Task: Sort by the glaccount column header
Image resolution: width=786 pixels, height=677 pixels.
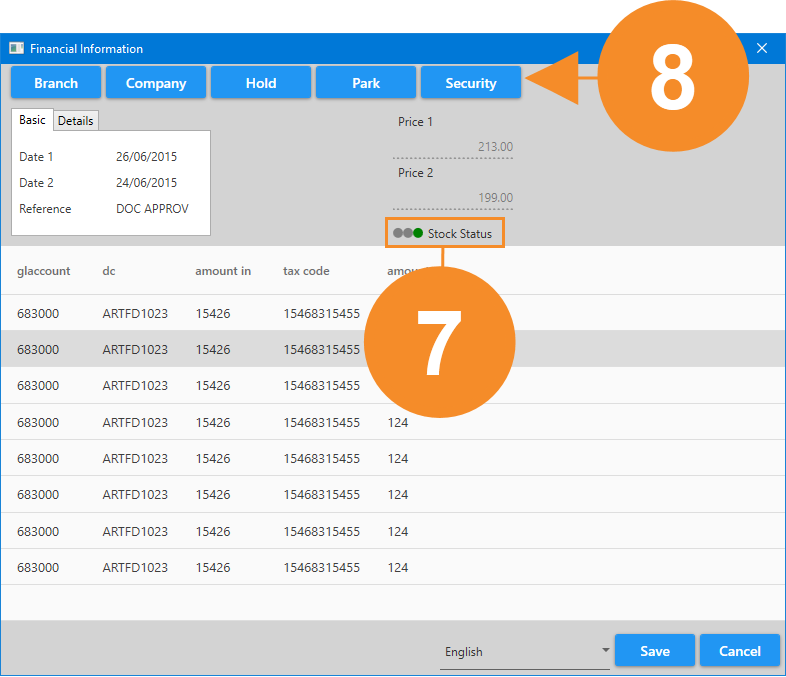Action: 44,271
